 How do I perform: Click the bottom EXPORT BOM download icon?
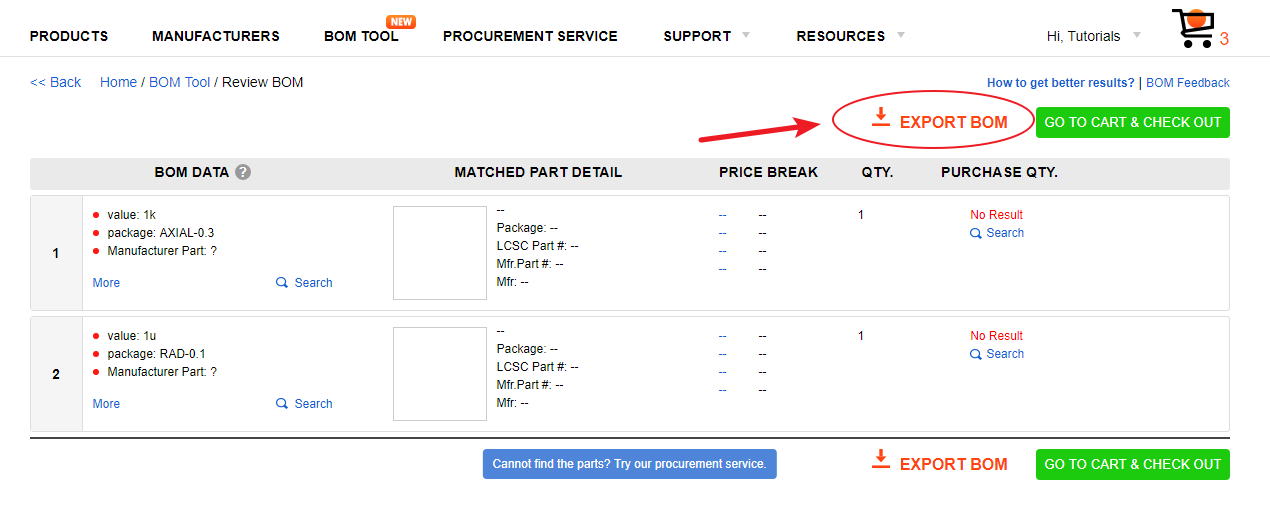tap(880, 460)
